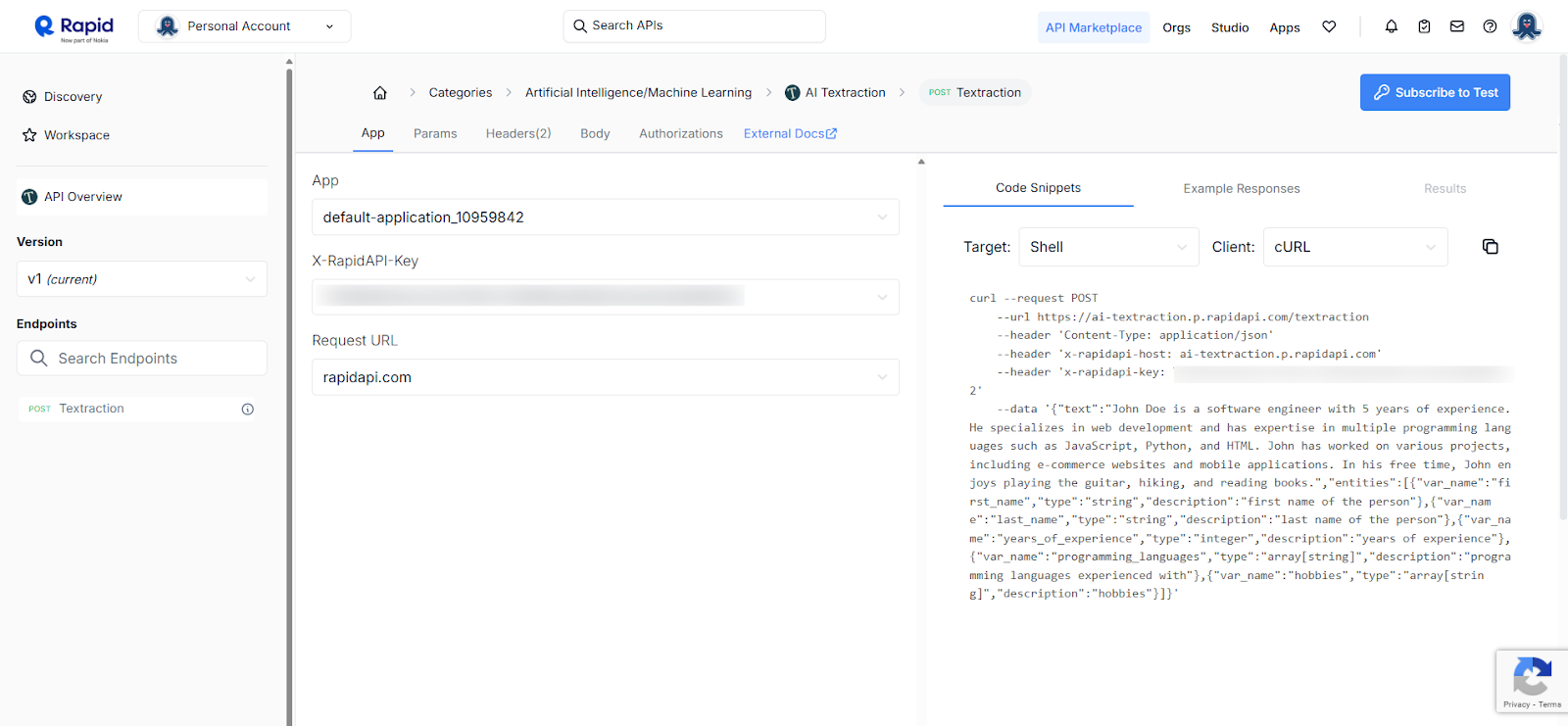
Task: Click the Categories breadcrumb
Action: (461, 93)
